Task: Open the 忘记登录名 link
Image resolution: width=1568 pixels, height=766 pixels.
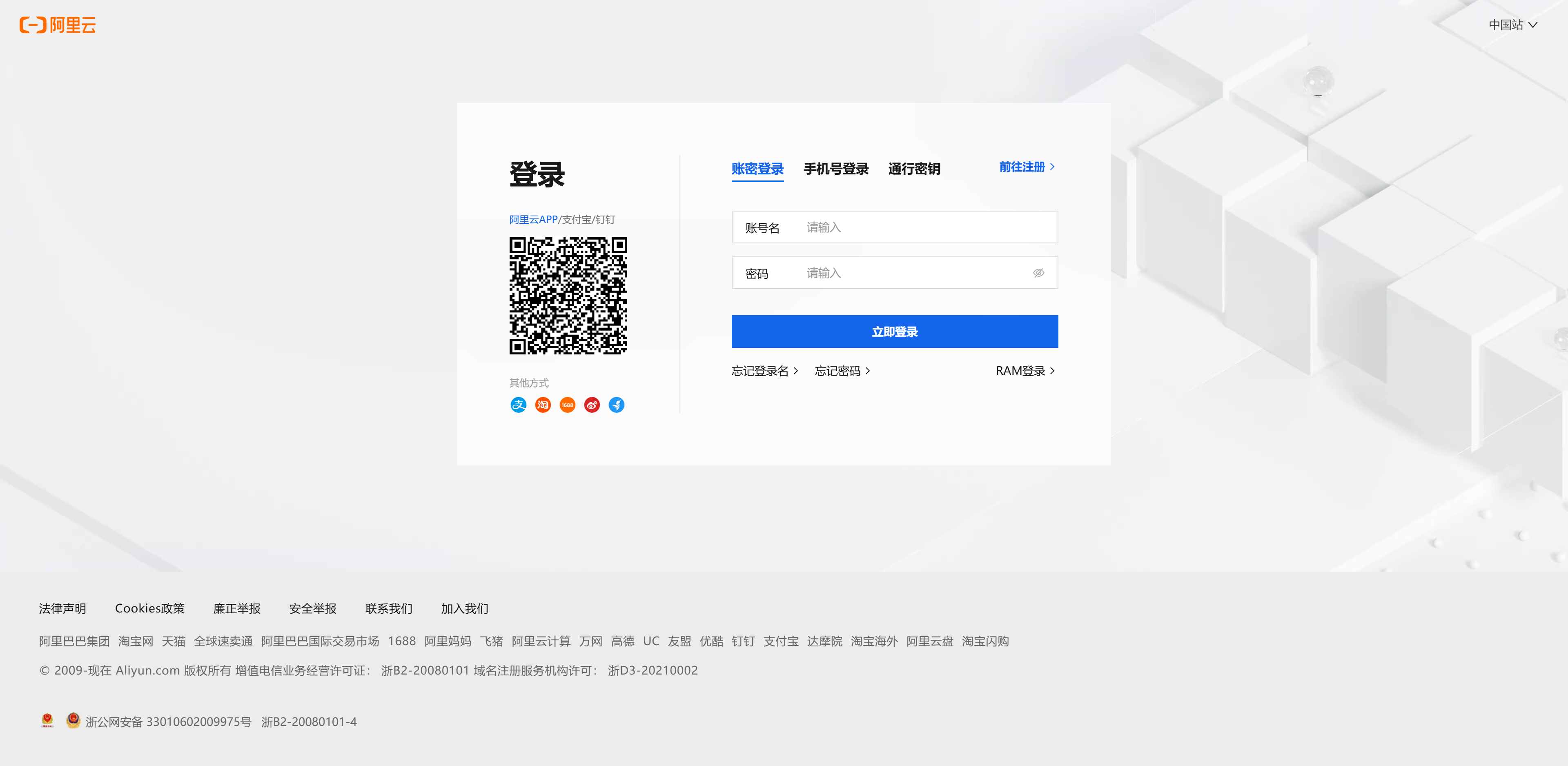Action: coord(764,371)
